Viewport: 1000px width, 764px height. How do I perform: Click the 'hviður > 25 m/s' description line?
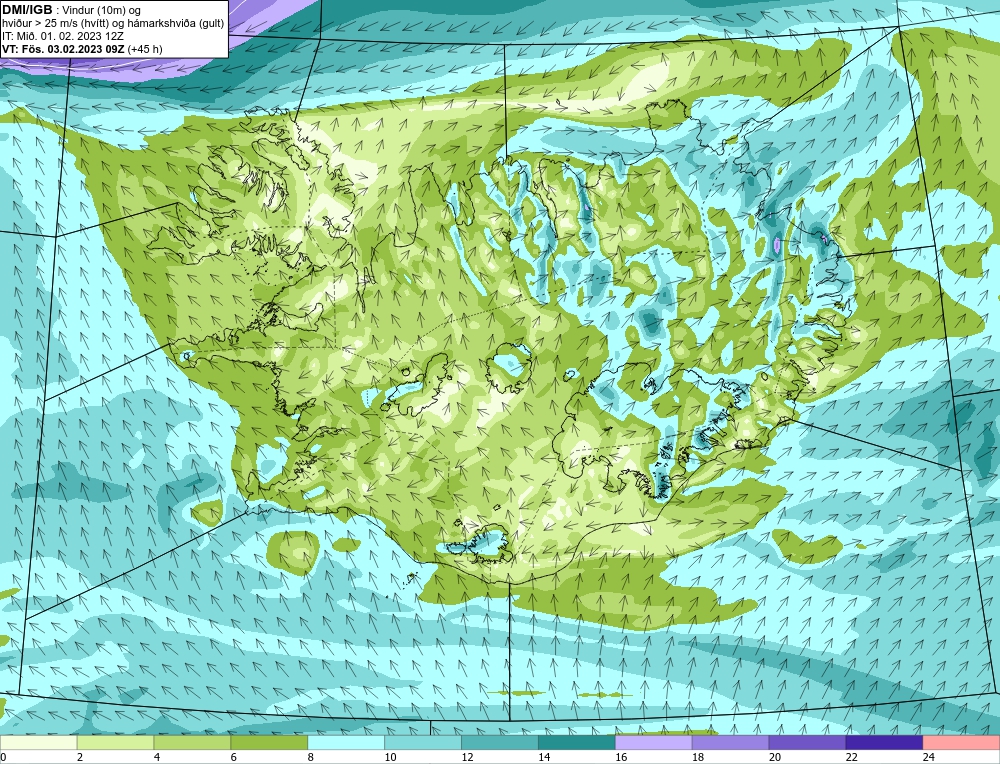[x=113, y=24]
